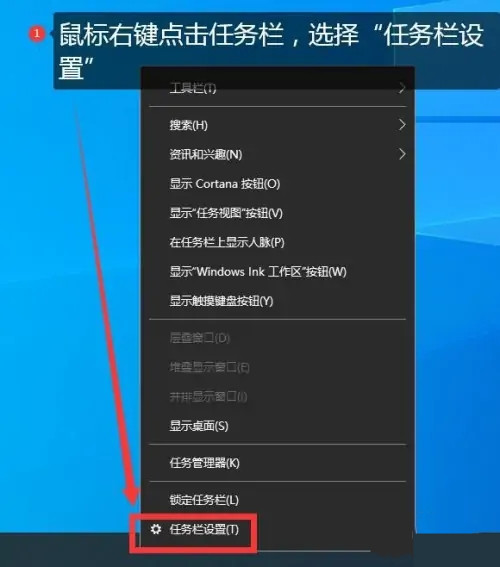Click the red number 1 step badge
The image size is (500, 567).
point(37,34)
